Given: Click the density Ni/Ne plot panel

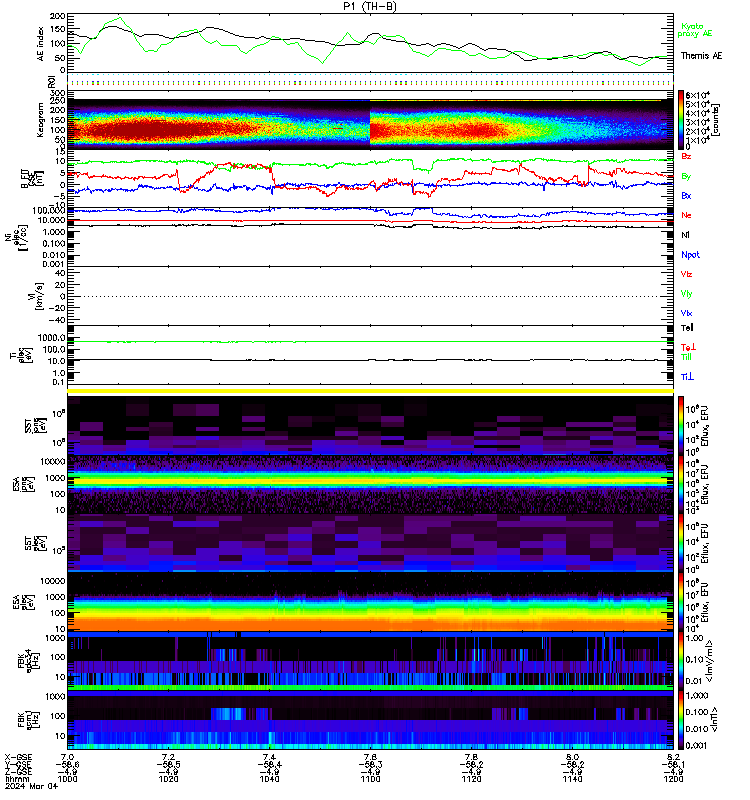Looking at the screenshot, I should (370, 237).
